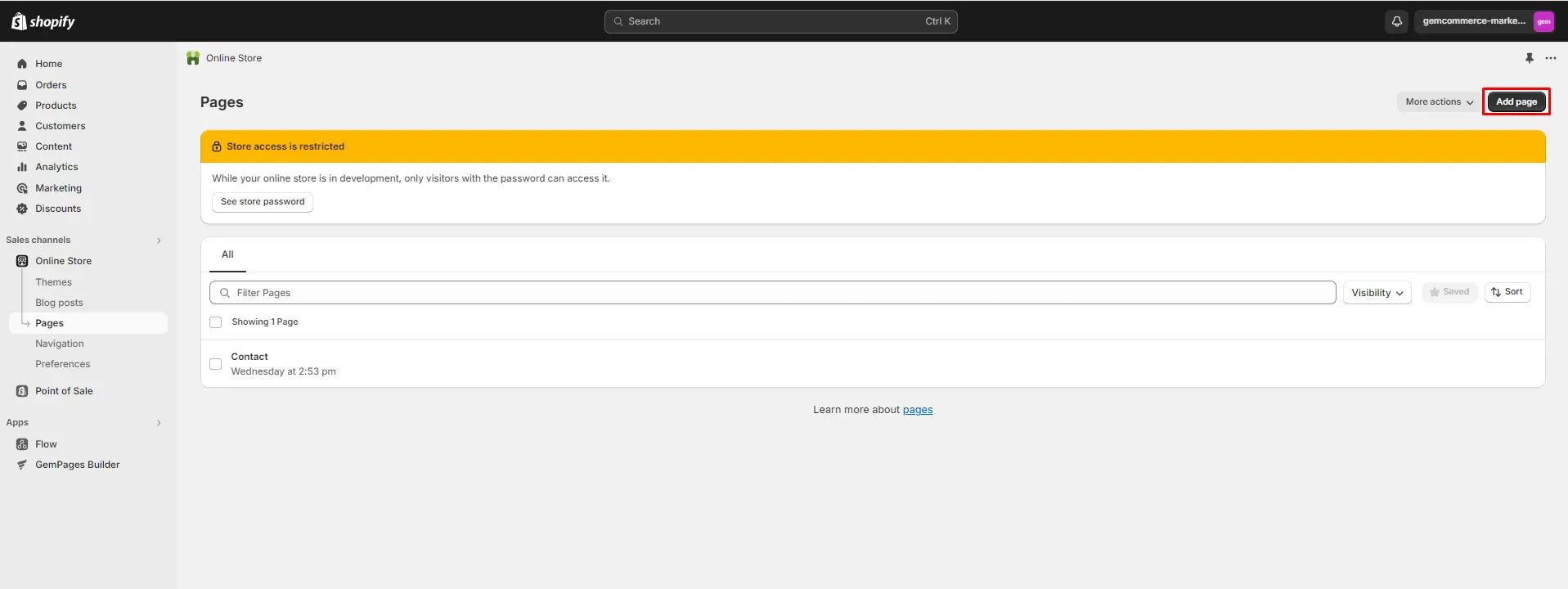Click the green Online Store header icon
Viewport: 1568px width, 589px height.
tap(193, 58)
